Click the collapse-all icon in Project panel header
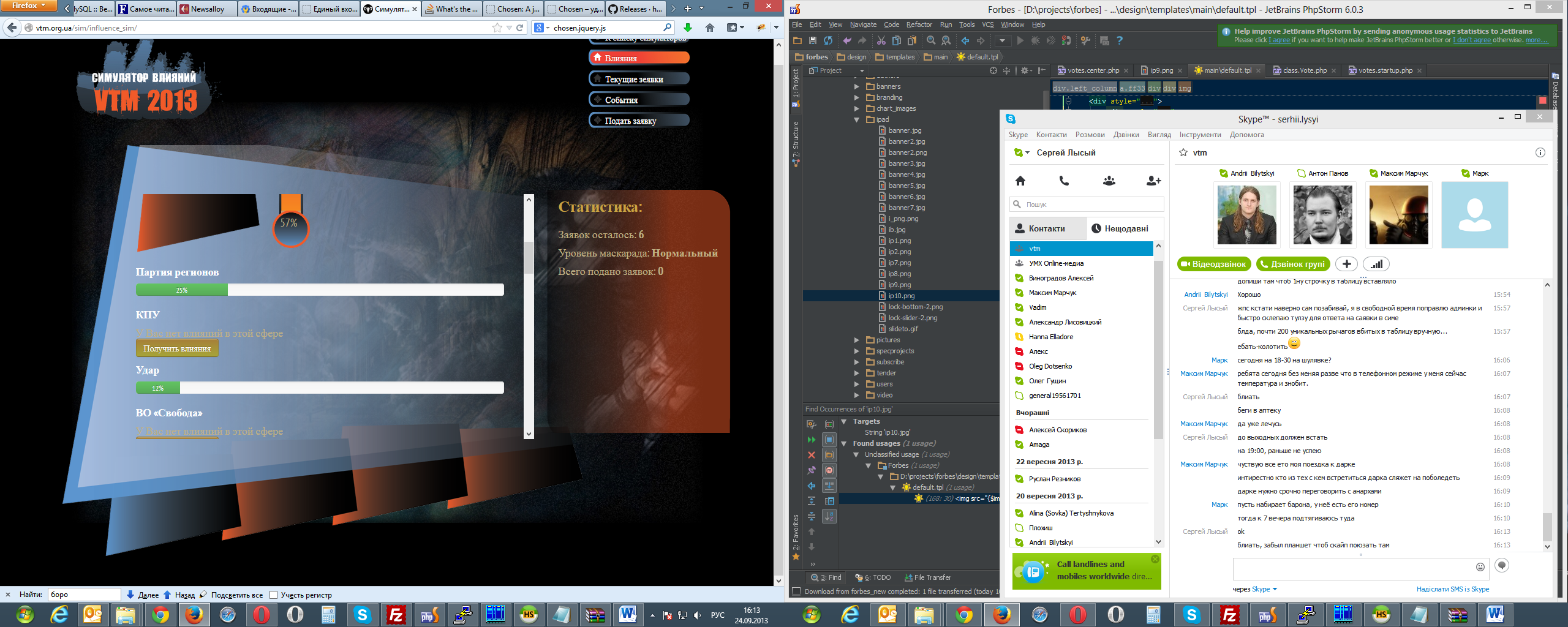This screenshot has width=1568, height=627. pyautogui.click(x=1006, y=70)
